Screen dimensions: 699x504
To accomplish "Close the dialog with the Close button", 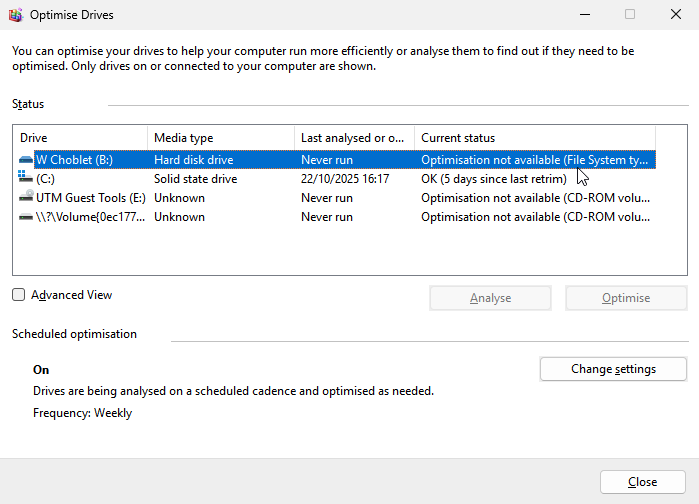I will pos(642,482).
